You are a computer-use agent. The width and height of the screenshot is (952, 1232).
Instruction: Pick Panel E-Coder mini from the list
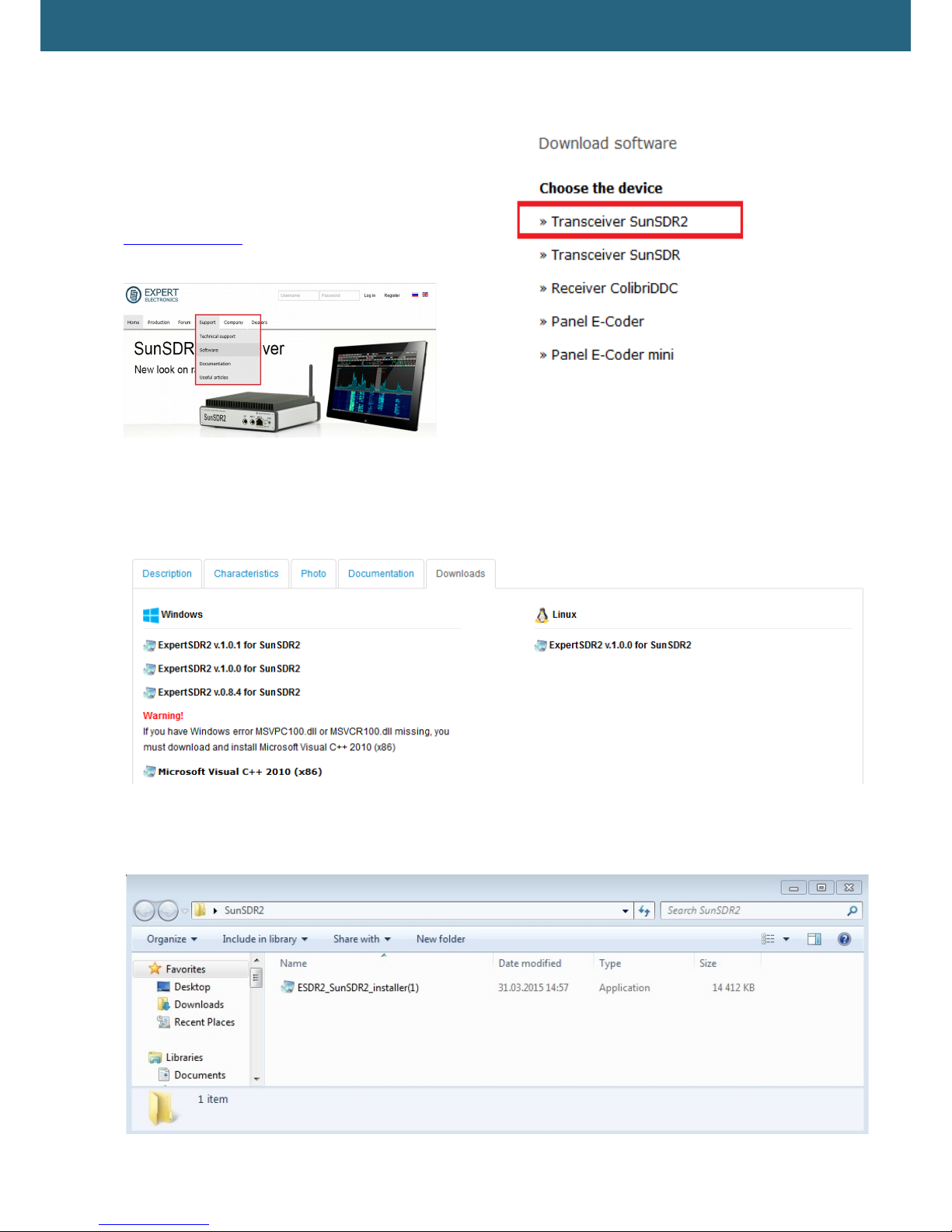pos(612,355)
